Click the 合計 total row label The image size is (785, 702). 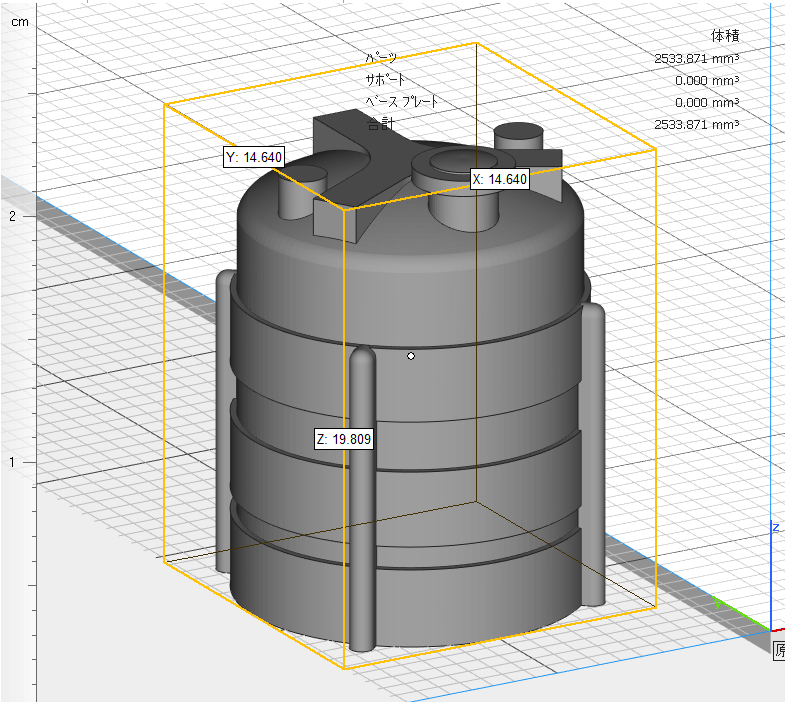point(381,125)
